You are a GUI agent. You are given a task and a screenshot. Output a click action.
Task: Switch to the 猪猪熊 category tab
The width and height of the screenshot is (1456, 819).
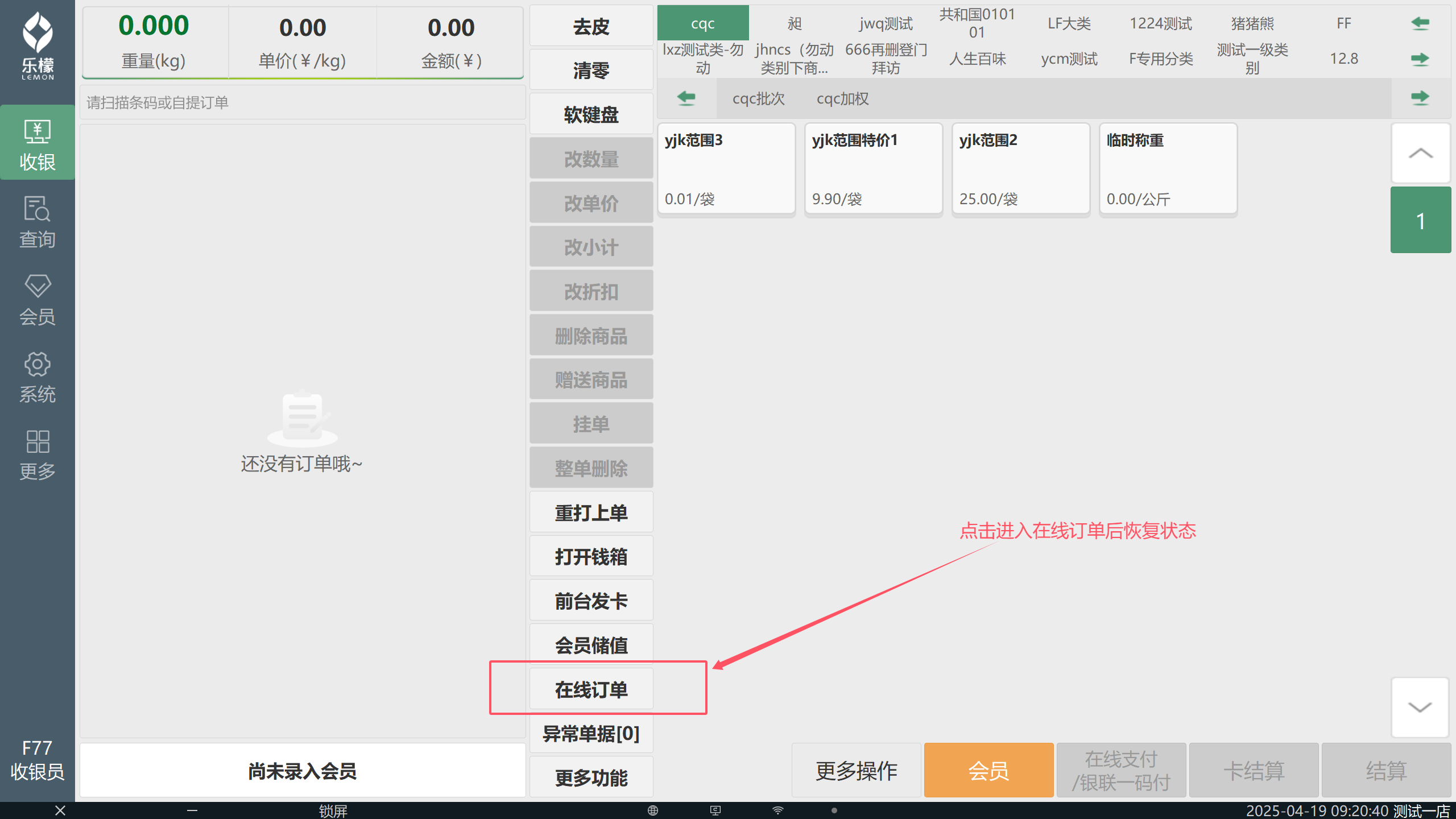point(1252,23)
